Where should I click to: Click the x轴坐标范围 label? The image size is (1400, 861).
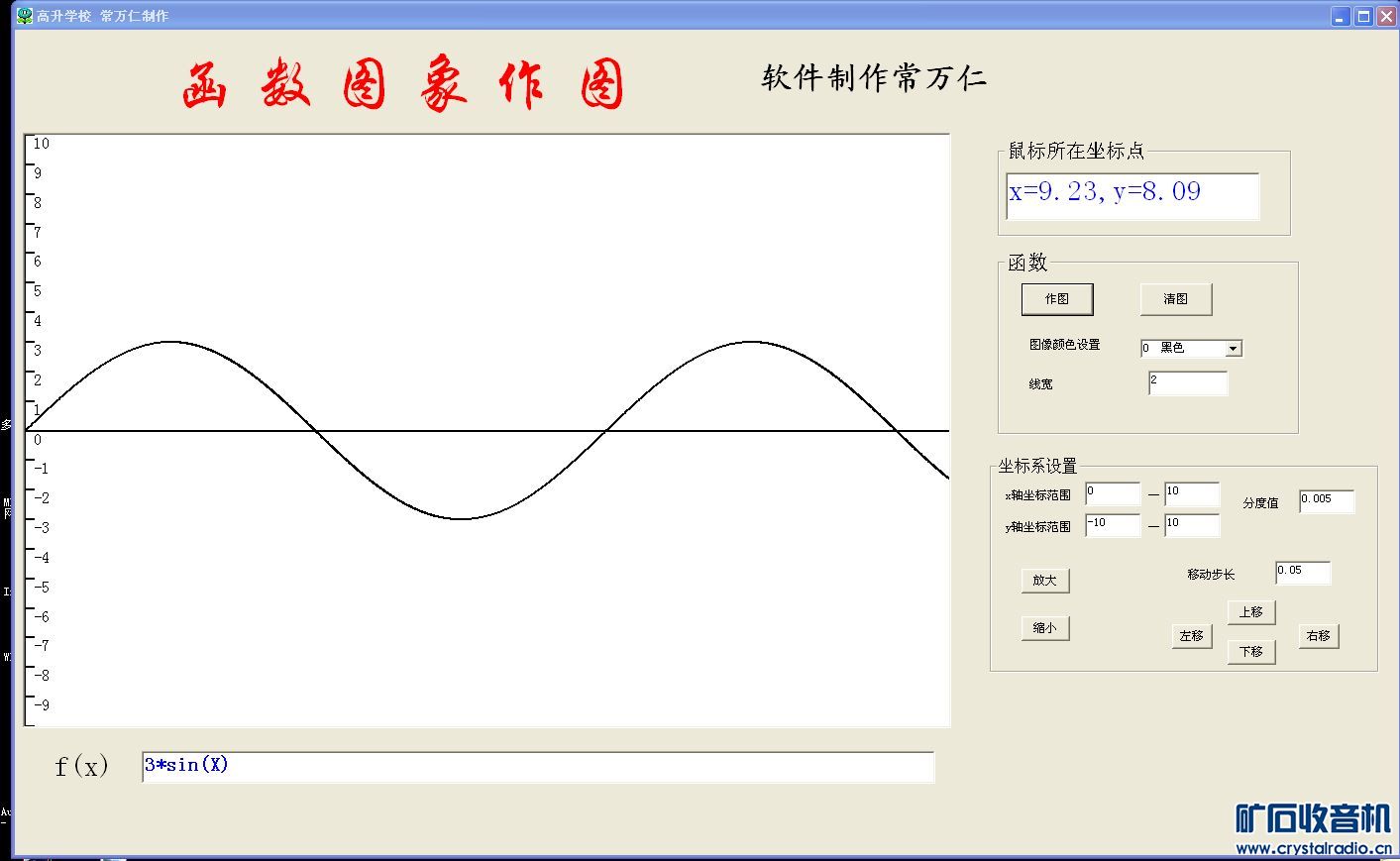(1038, 495)
